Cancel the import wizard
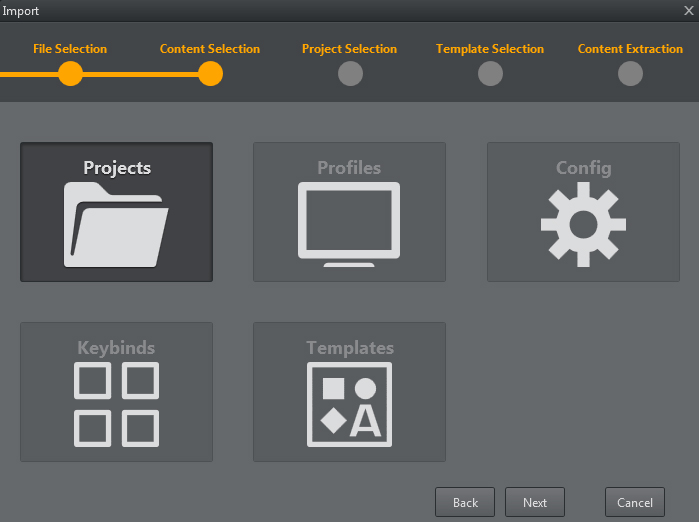 point(634,502)
